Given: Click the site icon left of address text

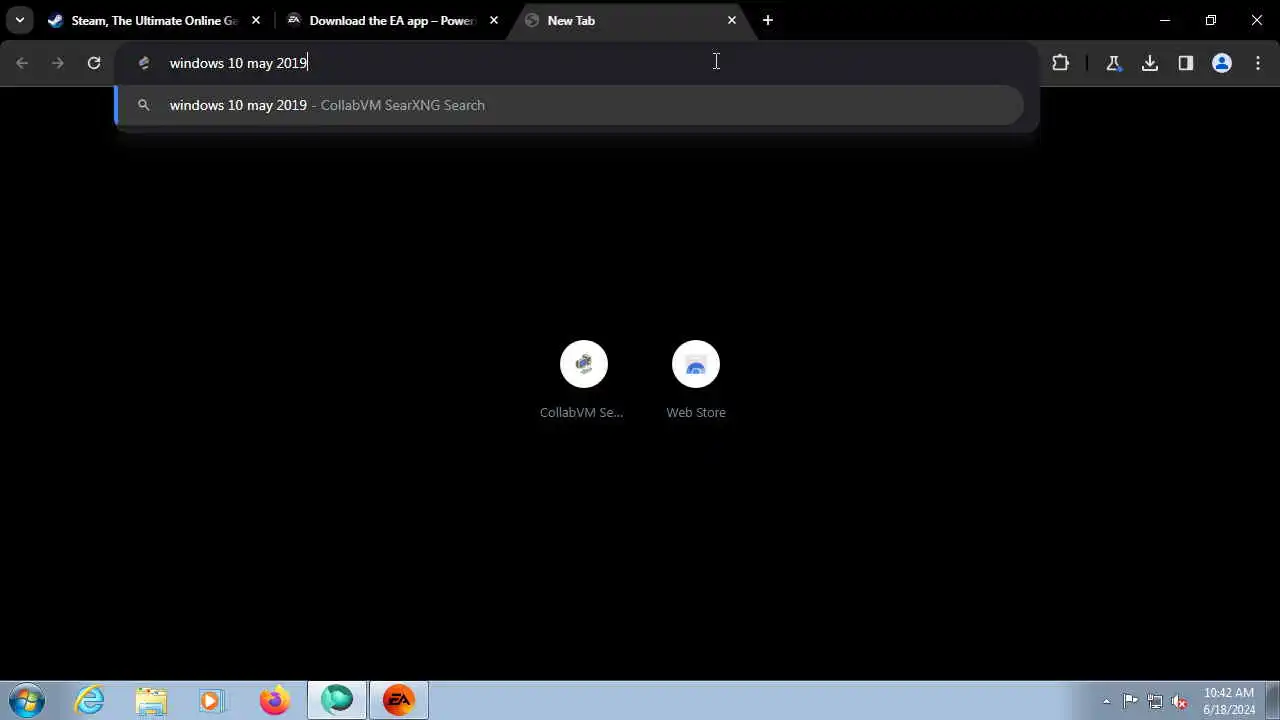Looking at the screenshot, I should pos(144,63).
